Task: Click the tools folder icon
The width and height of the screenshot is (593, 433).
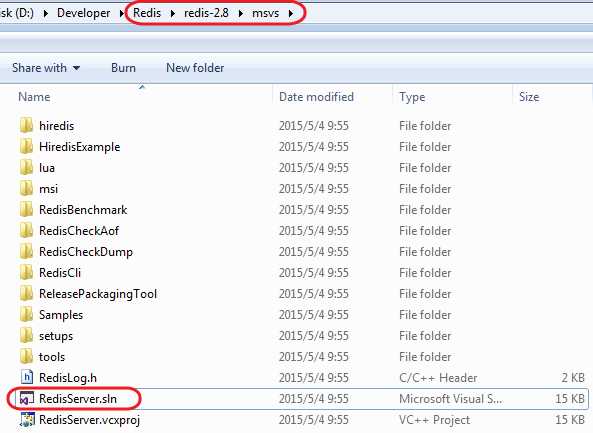Action: [26, 357]
